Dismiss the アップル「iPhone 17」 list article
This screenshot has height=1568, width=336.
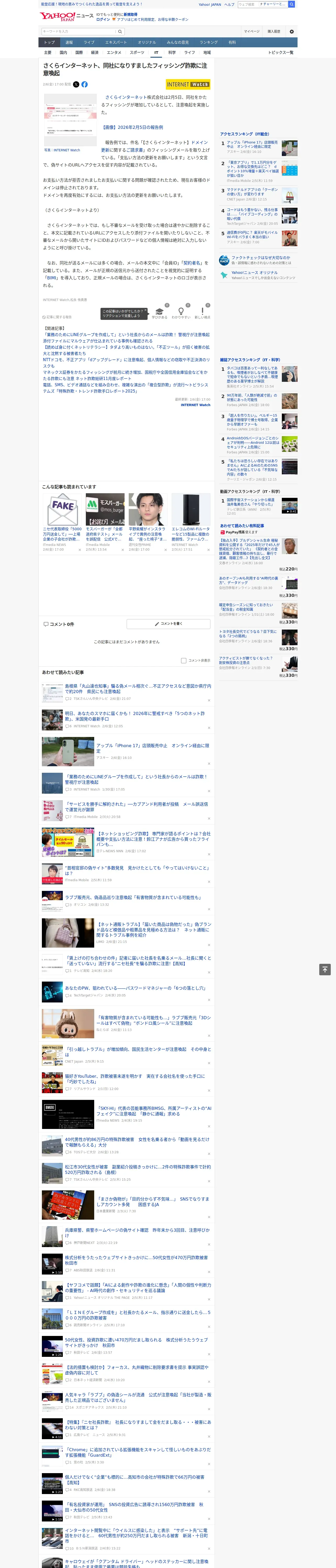[209, 764]
